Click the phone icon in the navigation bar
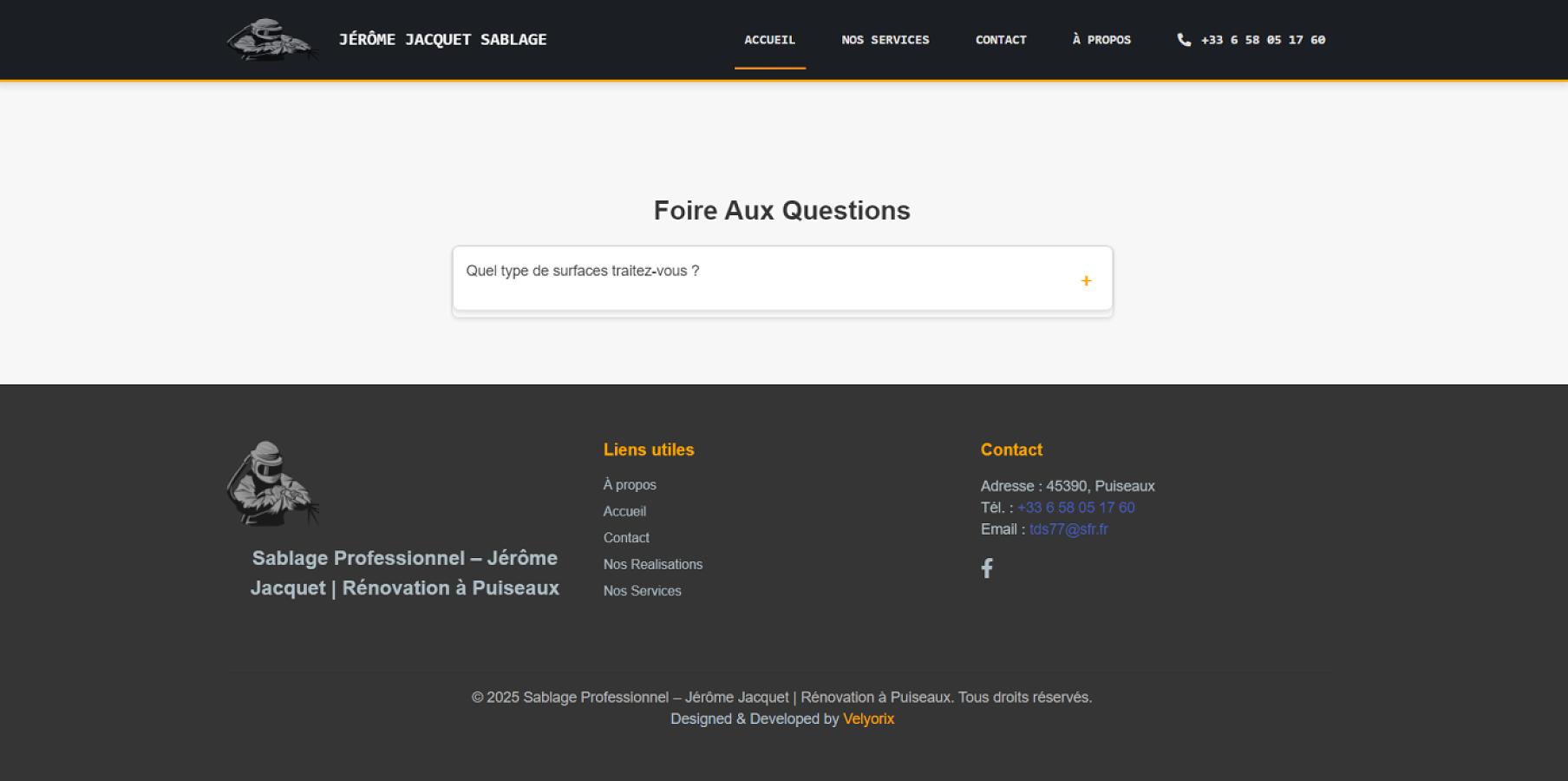1568x781 pixels. point(1184,40)
